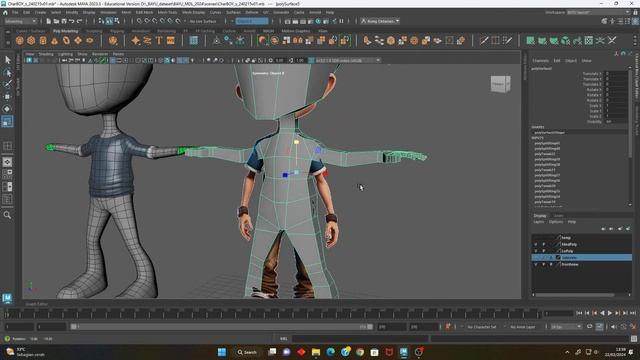Image resolution: width=640 pixels, height=360 pixels.
Task: Switch to the Sculpting shelf tab
Action: coord(94,31)
